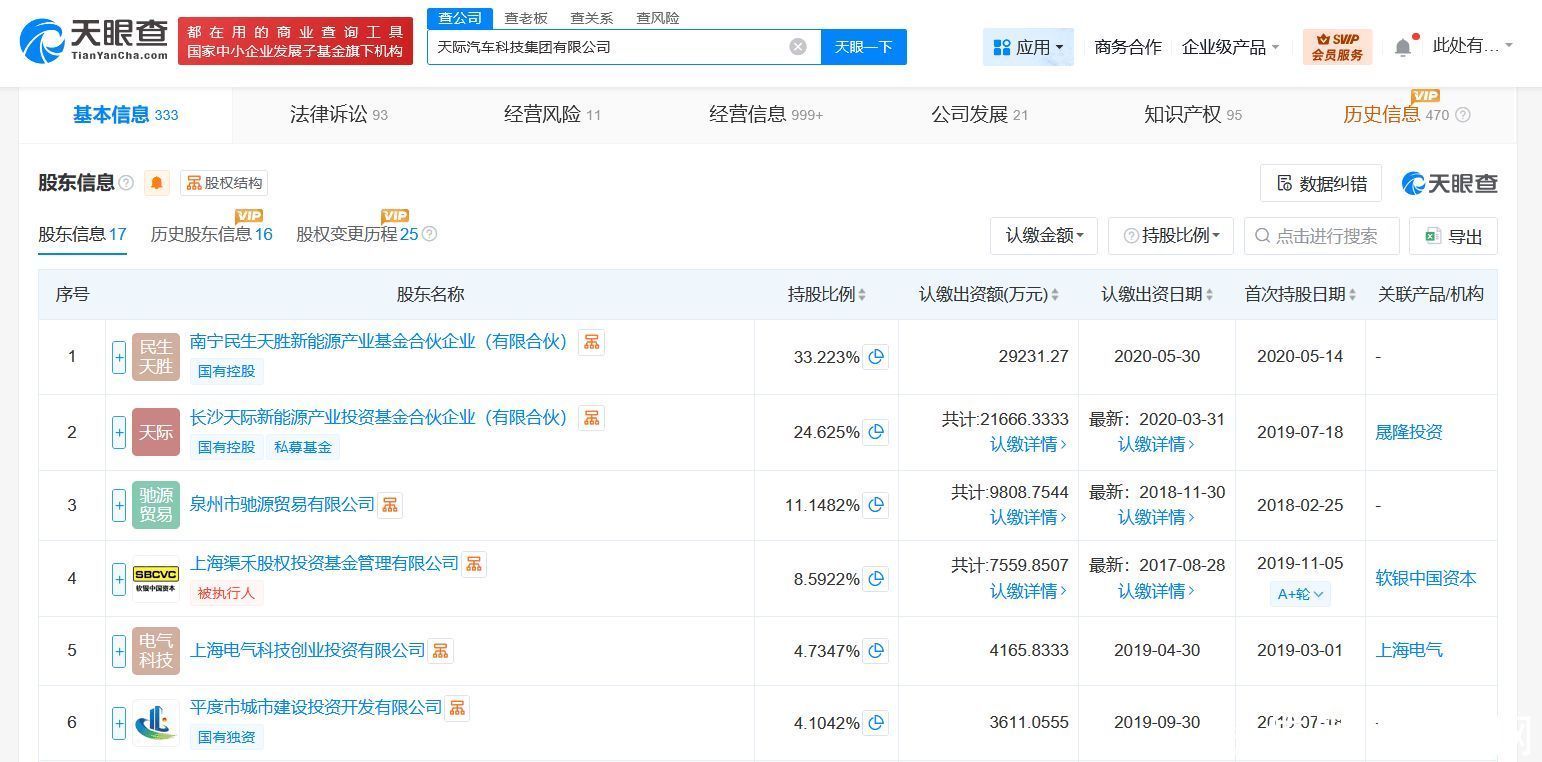
Task: Expand row 1 南宁民生天胜 shareholder
Action: pos(119,357)
